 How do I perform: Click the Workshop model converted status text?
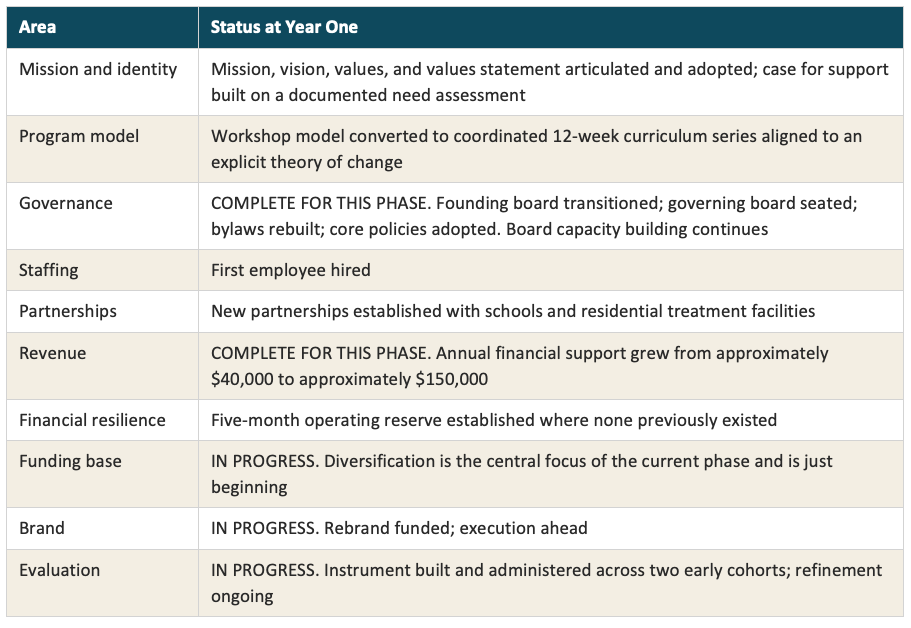[536, 149]
